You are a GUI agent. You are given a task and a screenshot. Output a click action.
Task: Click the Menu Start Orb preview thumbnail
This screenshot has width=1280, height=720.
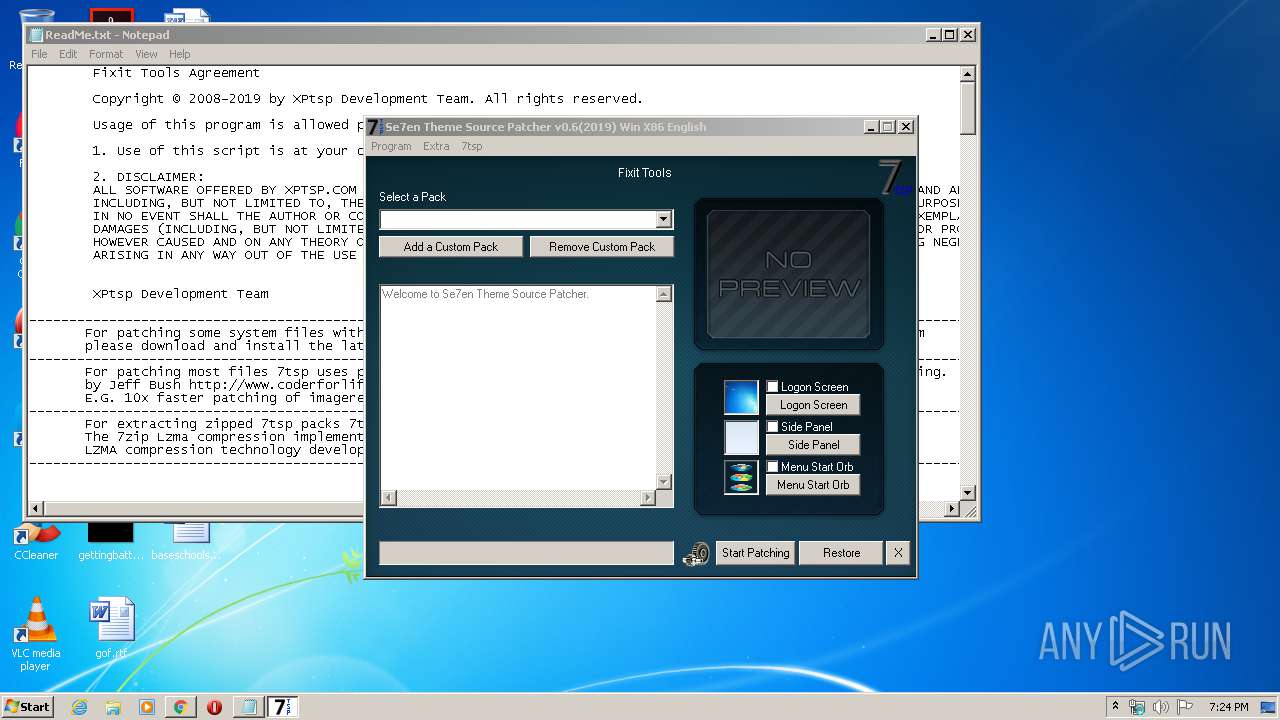tap(741, 477)
